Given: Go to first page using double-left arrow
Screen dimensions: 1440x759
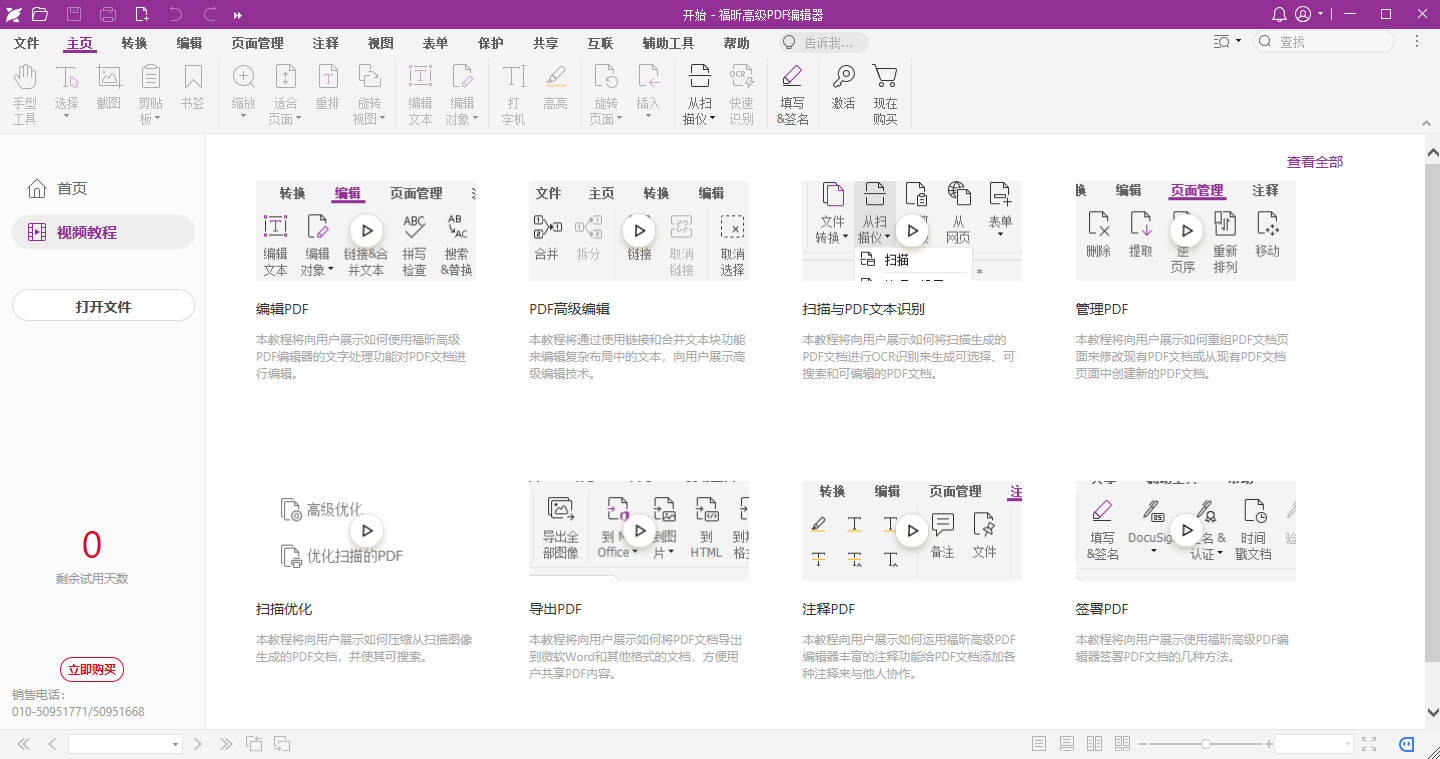Looking at the screenshot, I should pyautogui.click(x=24, y=744).
